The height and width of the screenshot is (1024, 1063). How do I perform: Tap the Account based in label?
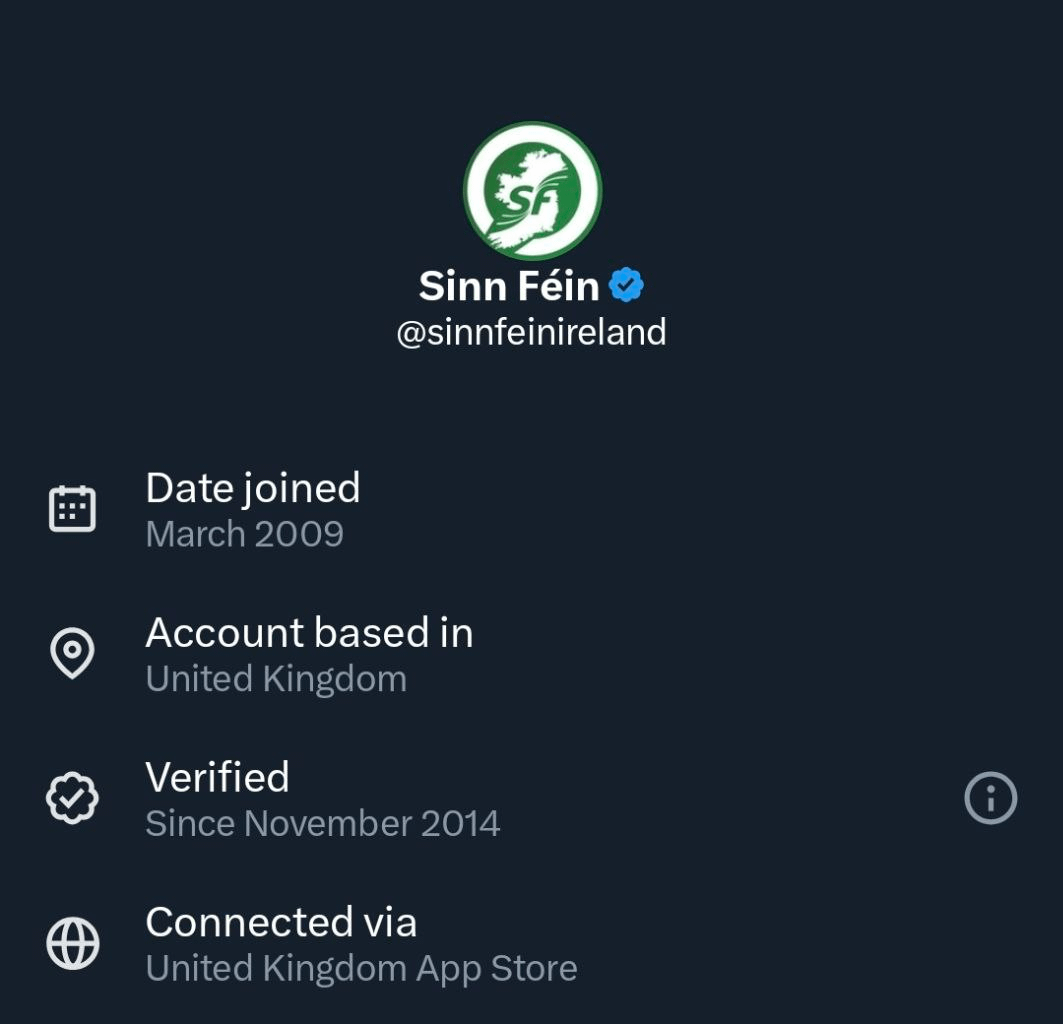point(309,633)
